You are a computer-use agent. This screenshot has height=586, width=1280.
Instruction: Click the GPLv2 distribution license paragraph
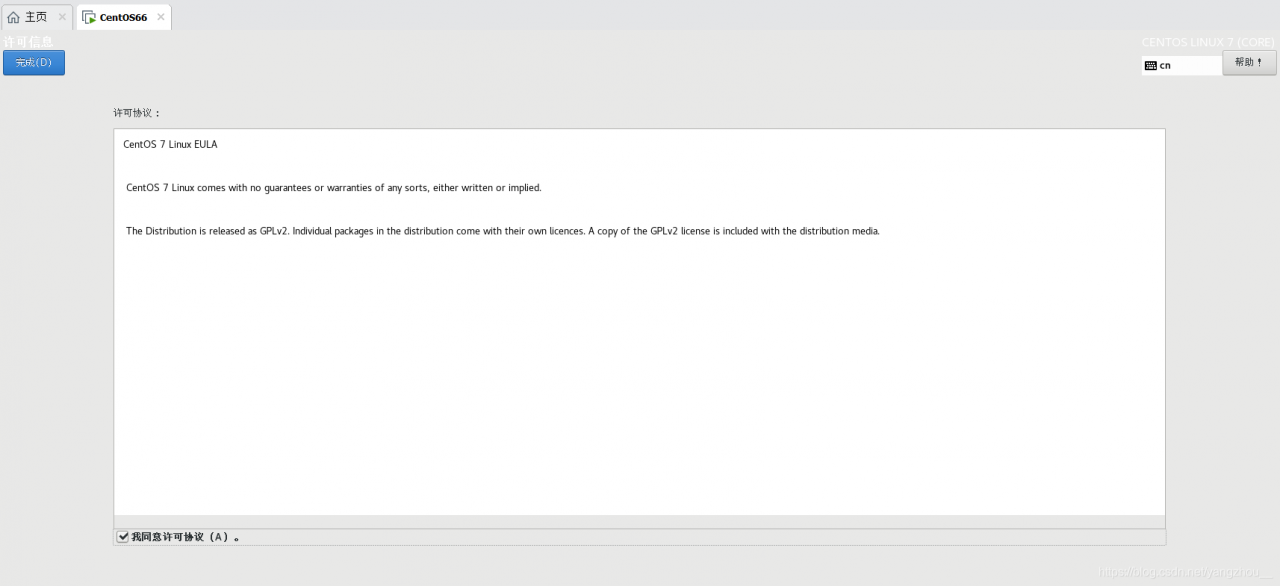click(502, 231)
